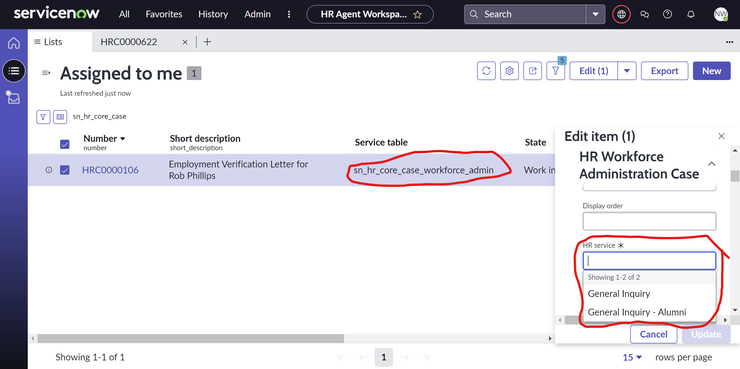Open the Inbox icon in left sidebar

(13, 98)
